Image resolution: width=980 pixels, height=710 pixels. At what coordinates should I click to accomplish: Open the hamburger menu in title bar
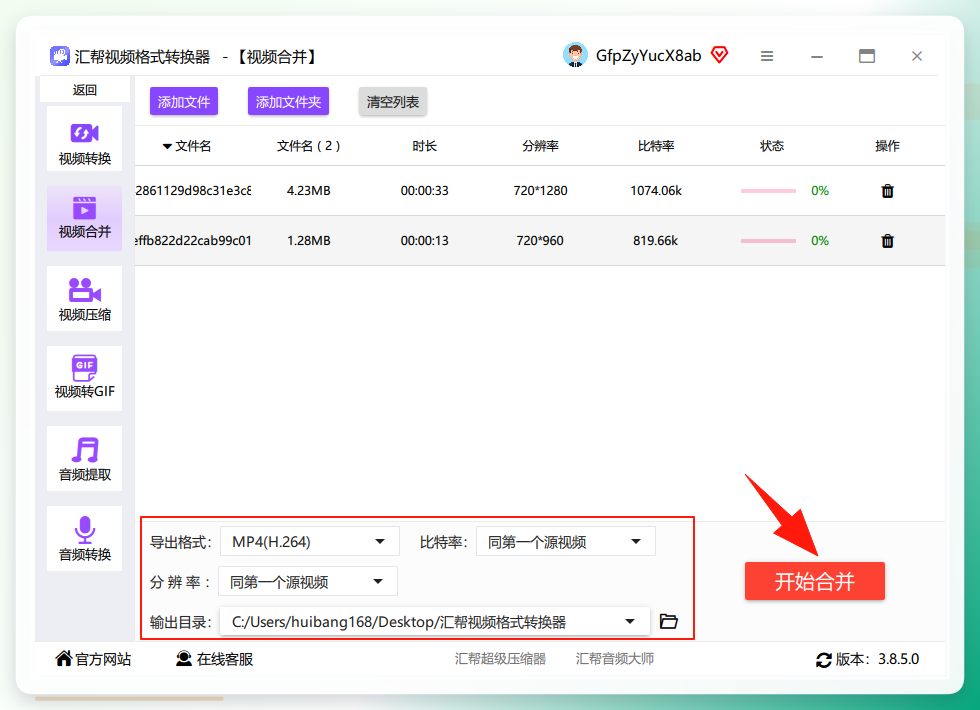[x=767, y=56]
